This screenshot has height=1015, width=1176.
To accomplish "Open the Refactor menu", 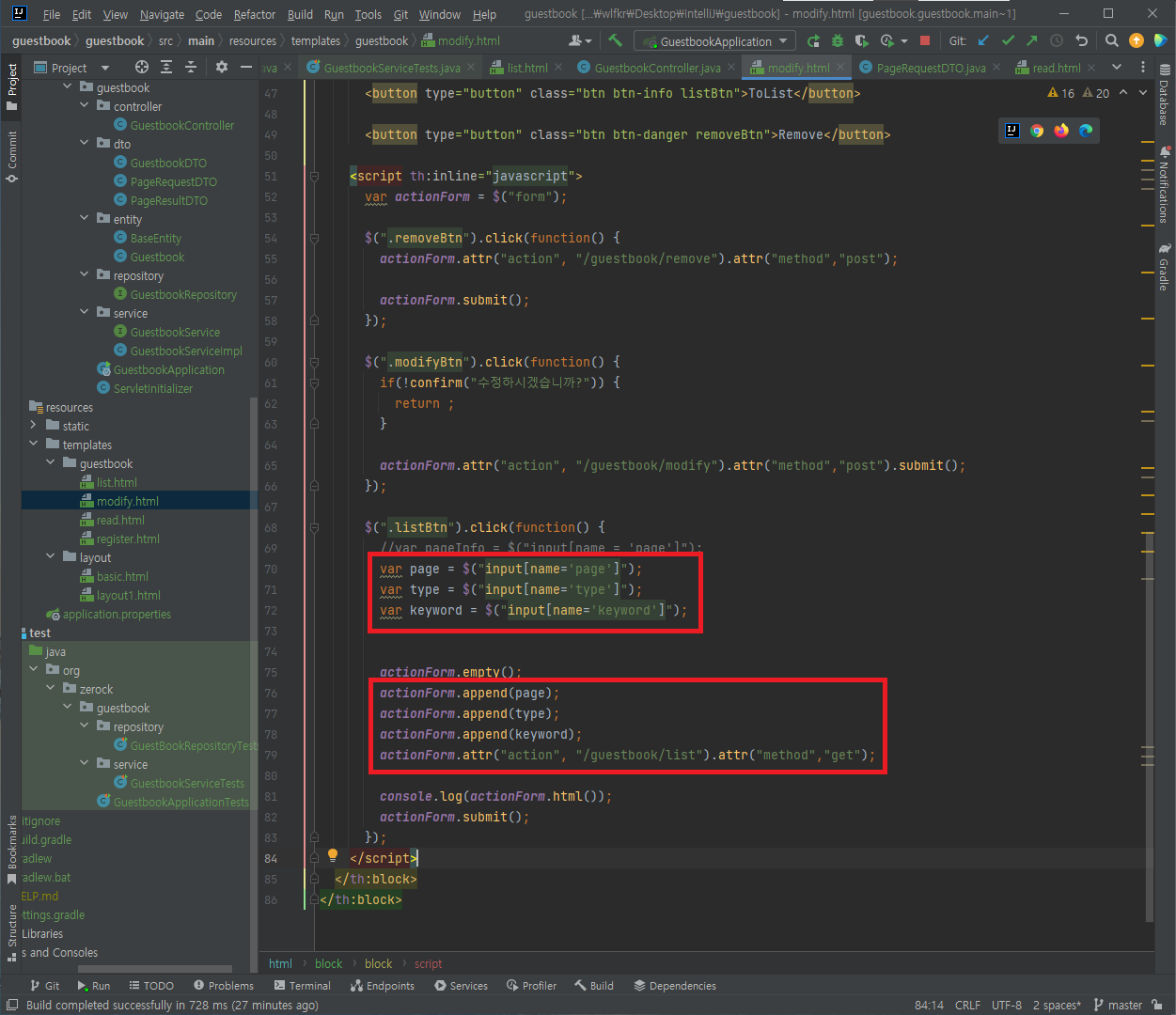I will point(255,14).
